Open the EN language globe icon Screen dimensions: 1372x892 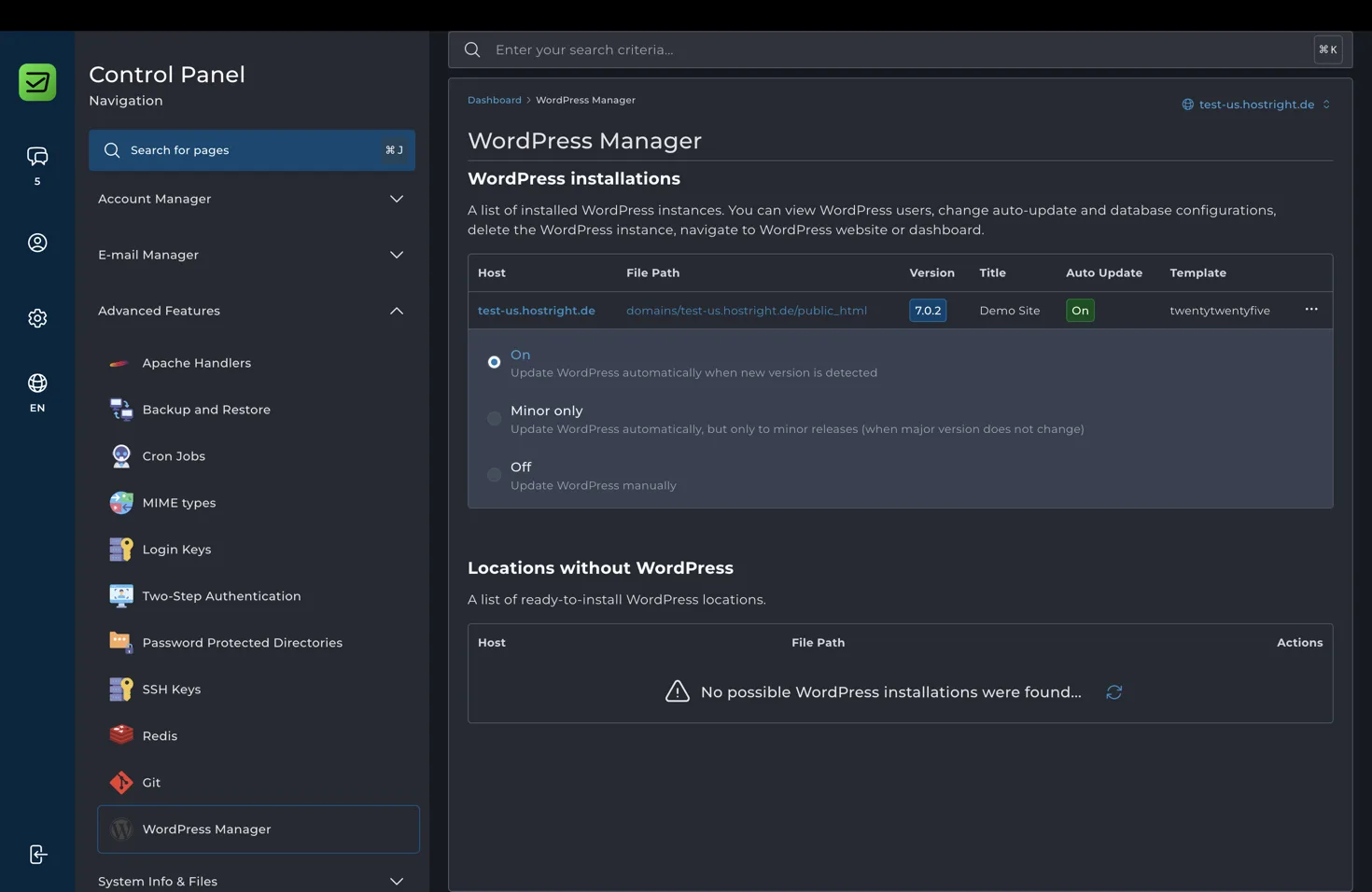[x=37, y=383]
